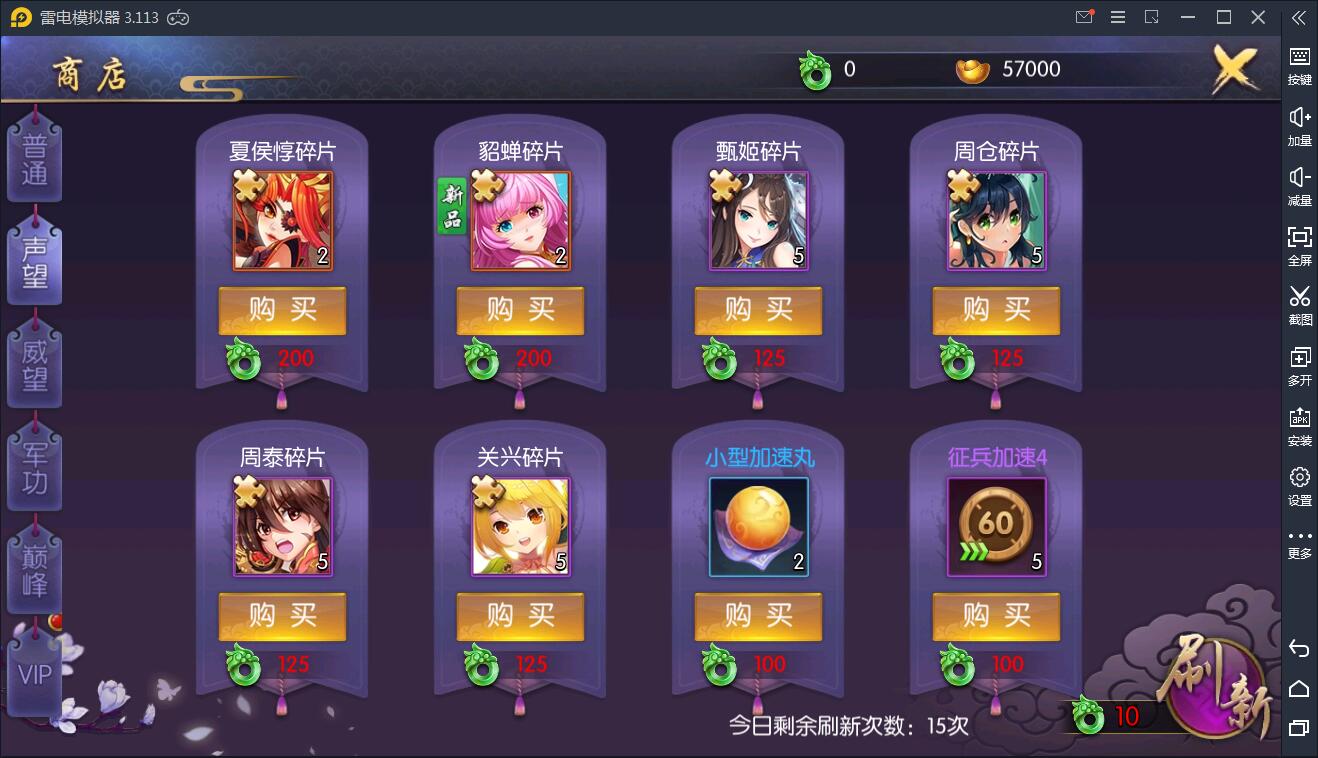
Task: Buy 夏侯惇碎片 with 购买 button
Action: [283, 310]
